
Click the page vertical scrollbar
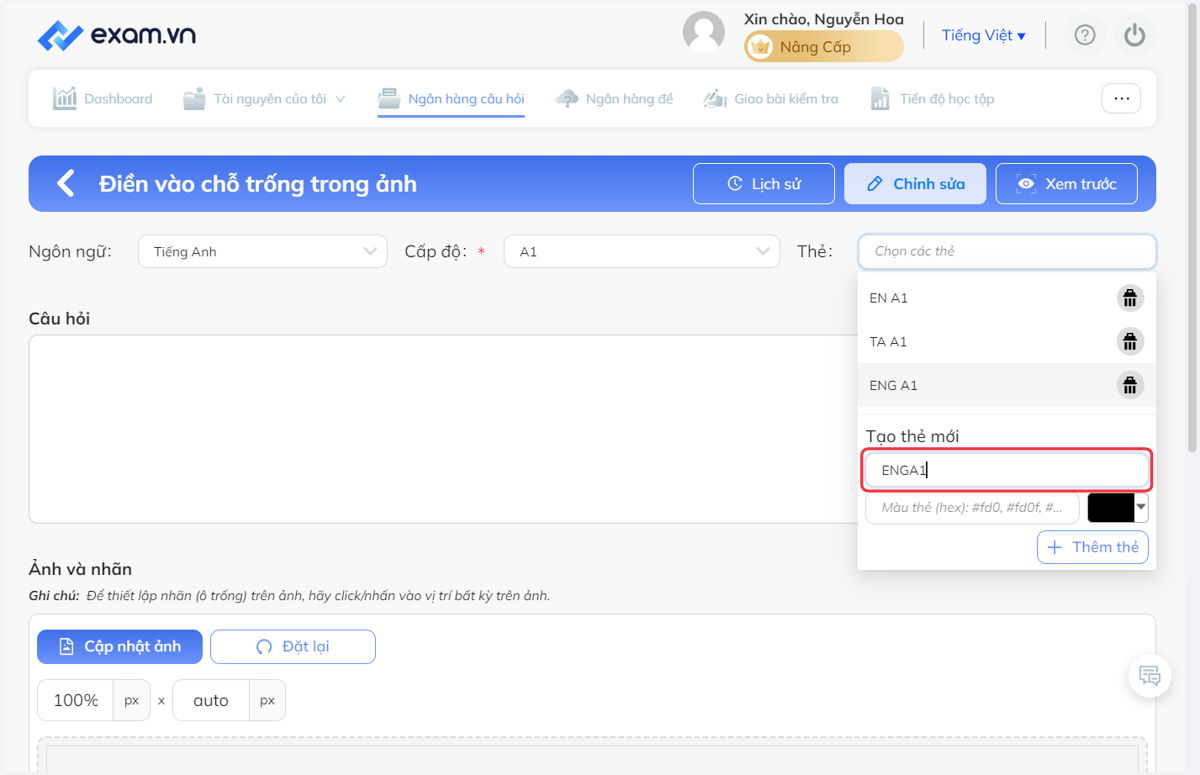pyautogui.click(x=1192, y=230)
